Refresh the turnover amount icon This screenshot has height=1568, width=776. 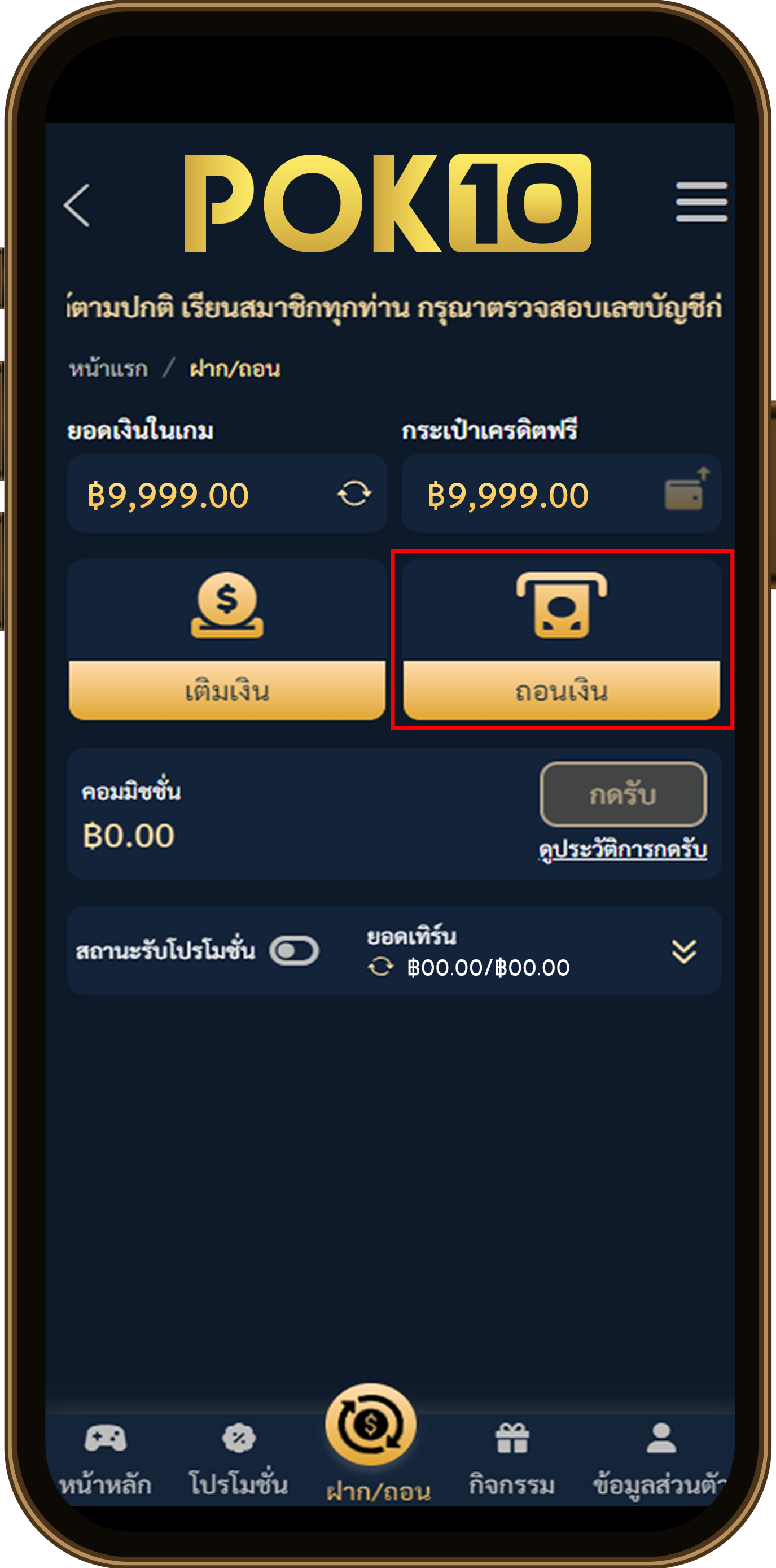click(x=381, y=967)
